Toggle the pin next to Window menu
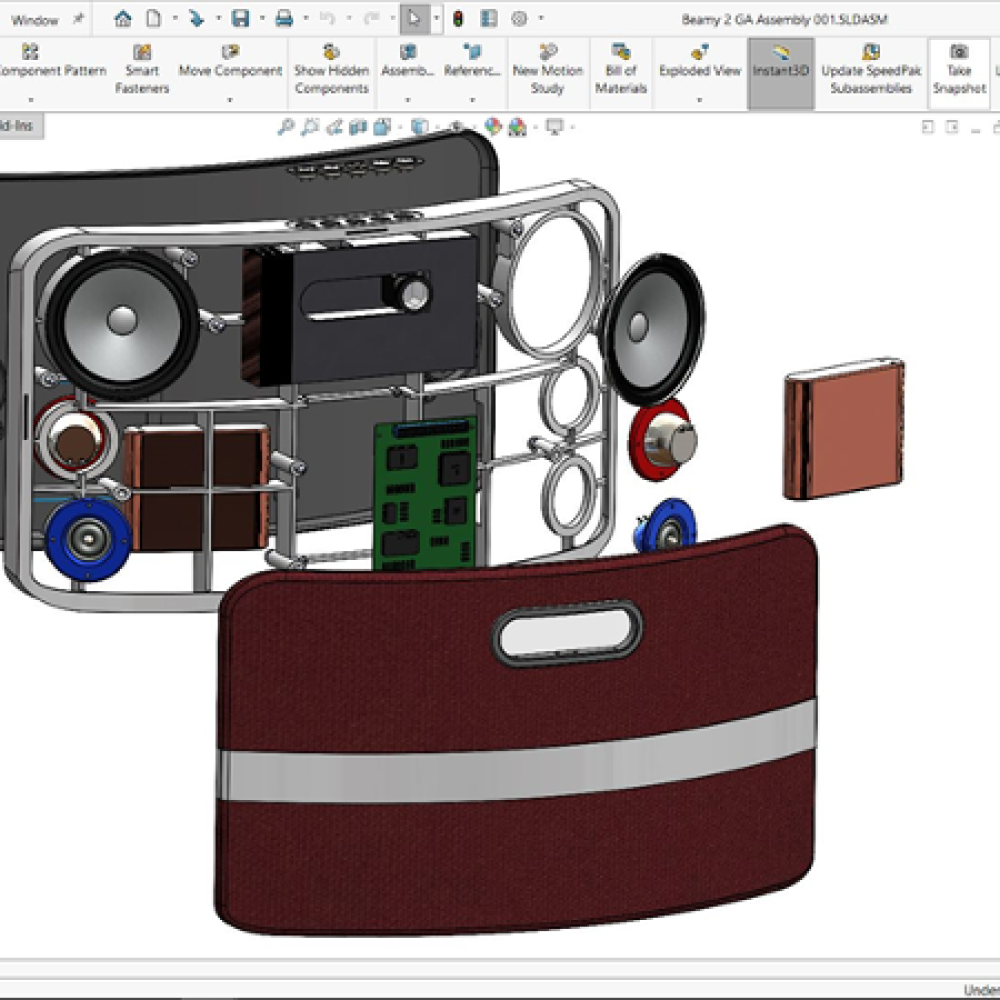 [x=79, y=19]
